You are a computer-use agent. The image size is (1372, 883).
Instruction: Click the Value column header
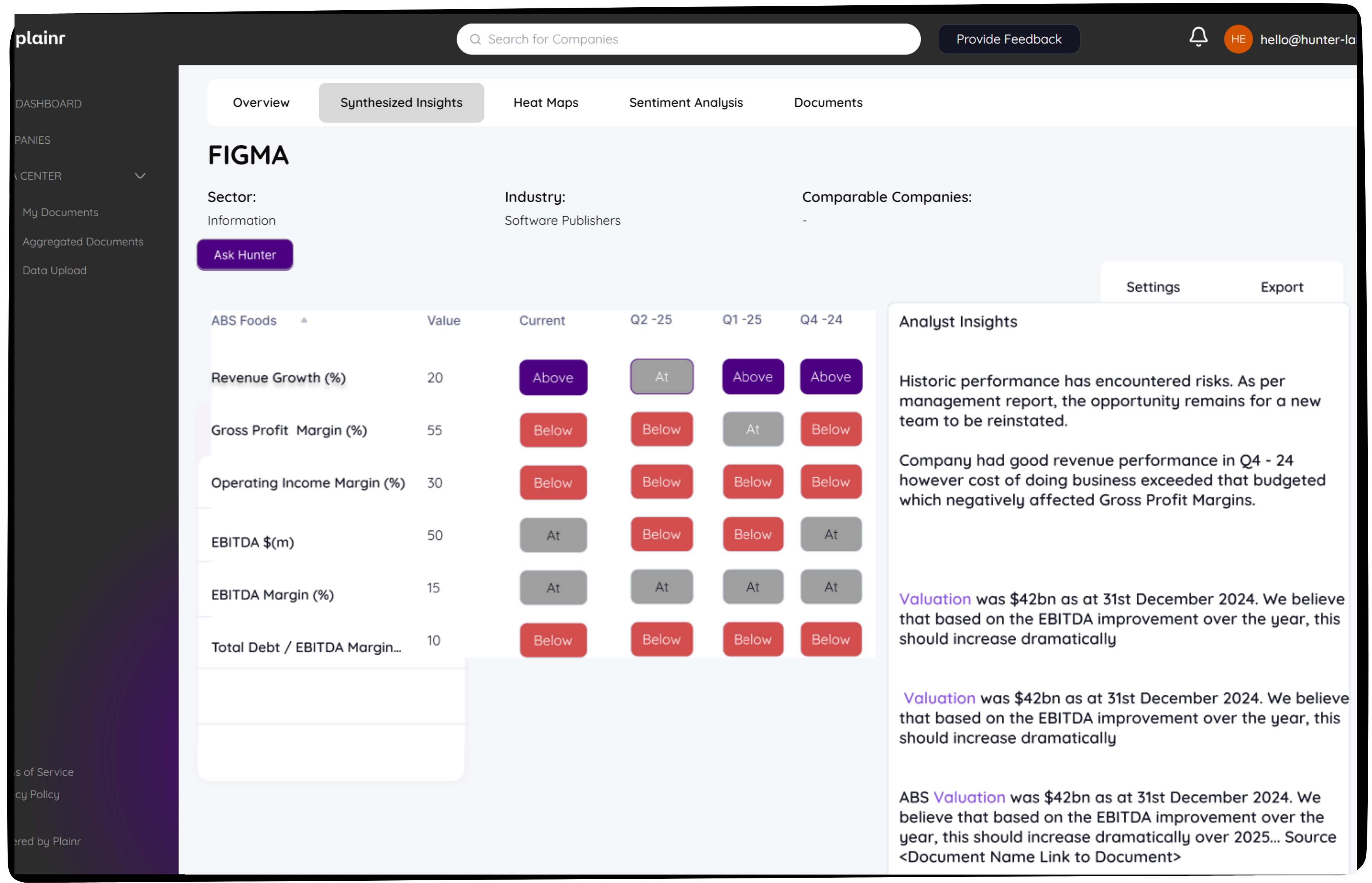coord(443,321)
